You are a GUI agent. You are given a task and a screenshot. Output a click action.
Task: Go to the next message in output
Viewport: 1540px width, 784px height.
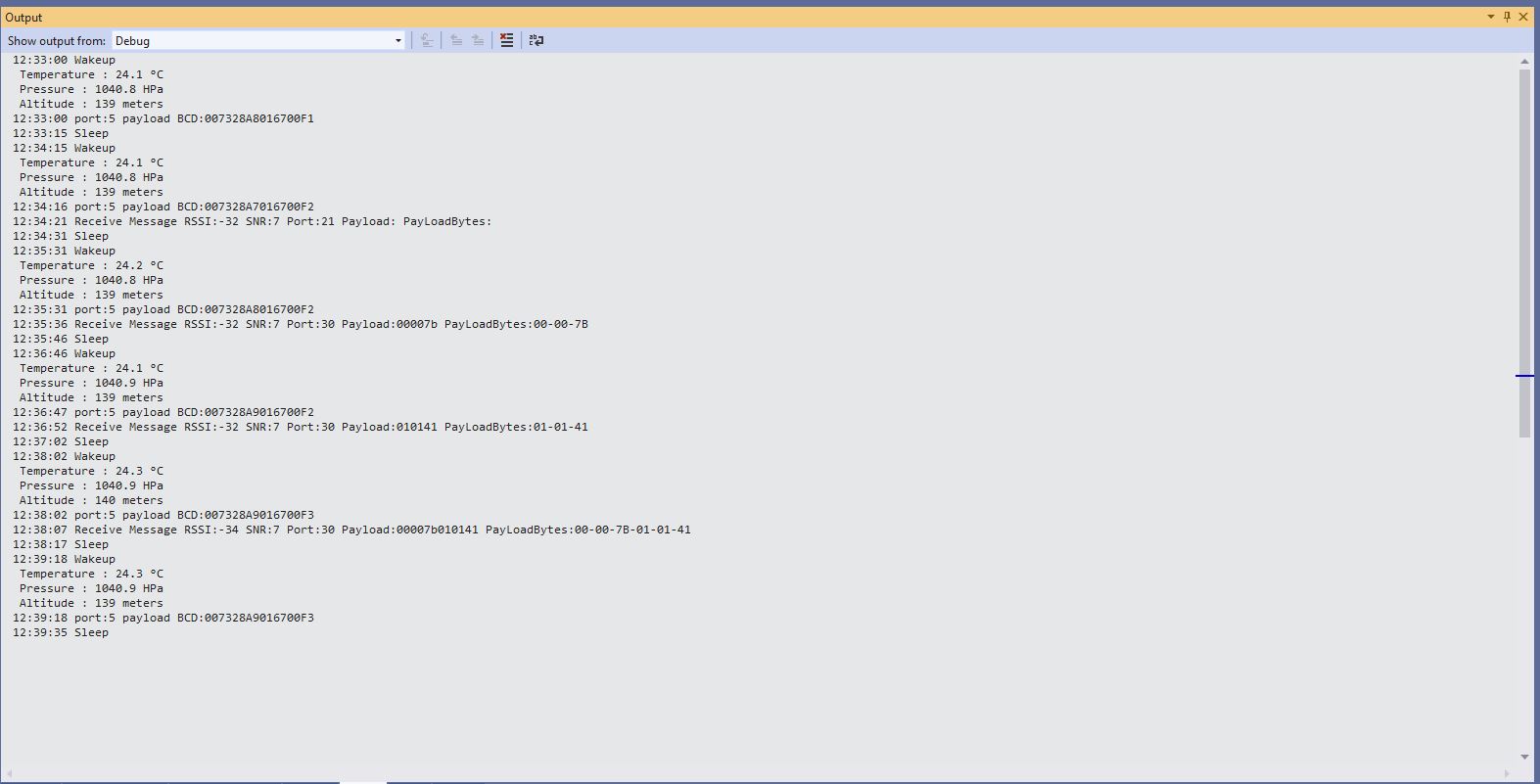pos(478,40)
